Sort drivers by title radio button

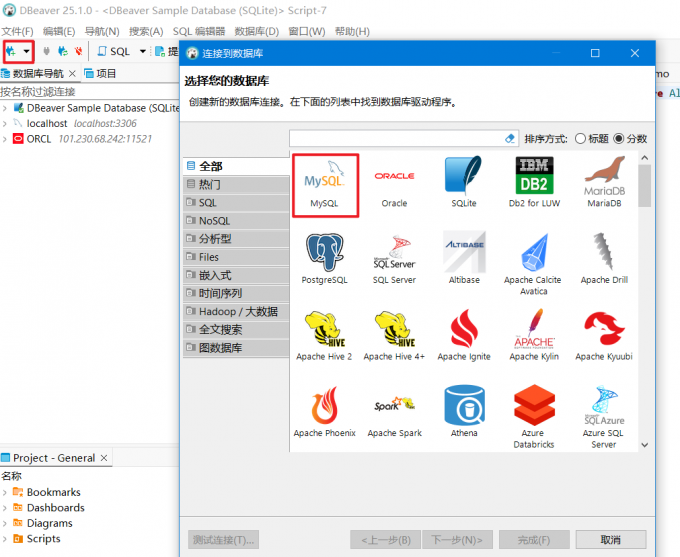(580, 139)
